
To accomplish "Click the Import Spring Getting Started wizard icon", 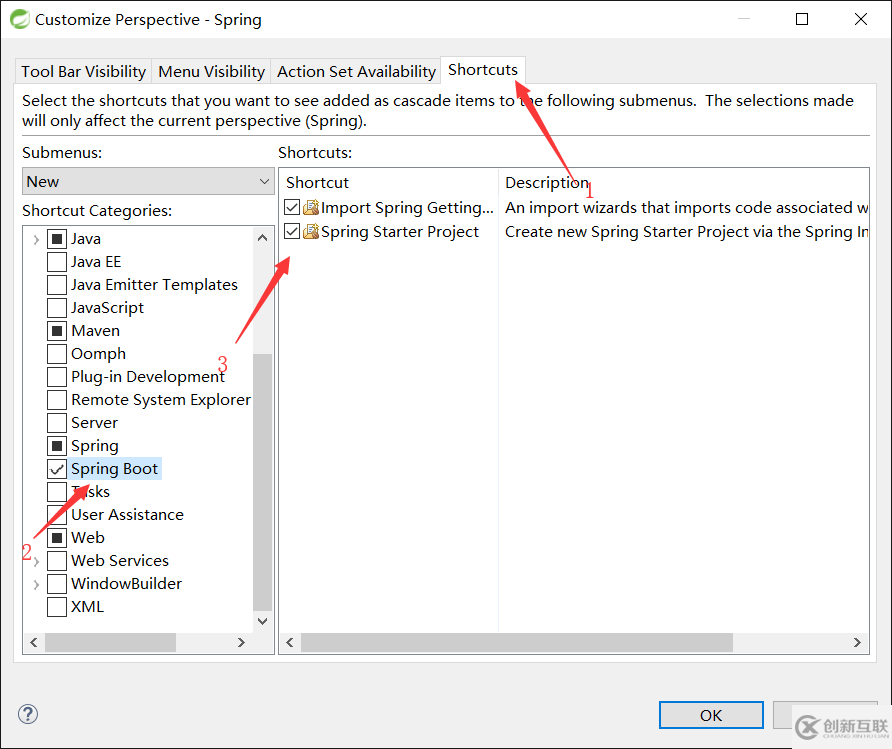I will [311, 208].
